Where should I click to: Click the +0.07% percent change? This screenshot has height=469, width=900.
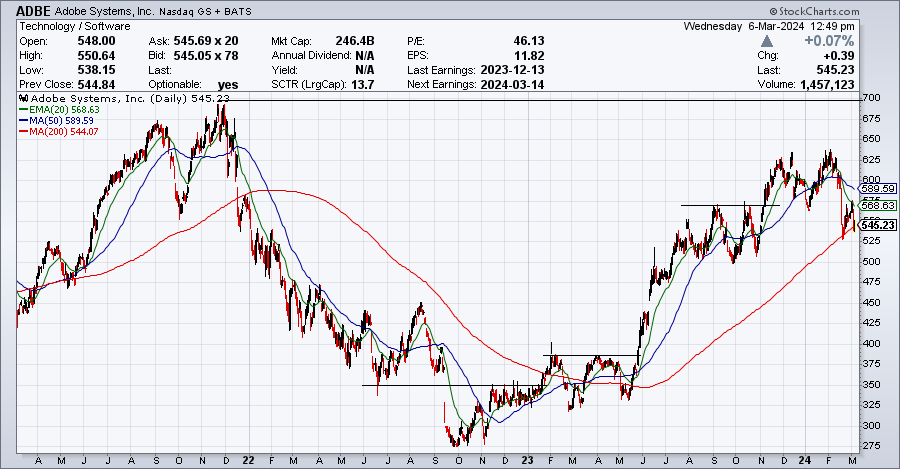[x=829, y=41]
